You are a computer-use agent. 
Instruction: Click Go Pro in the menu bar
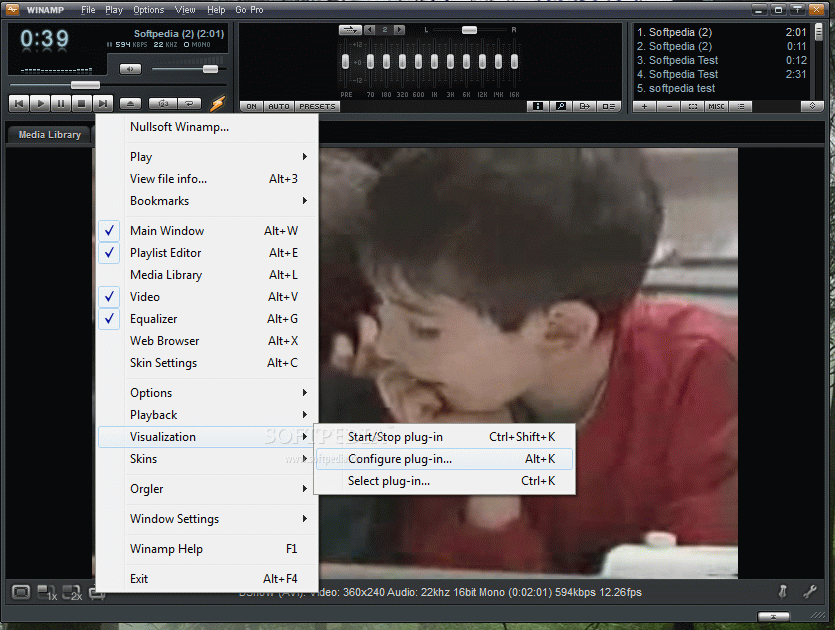249,10
